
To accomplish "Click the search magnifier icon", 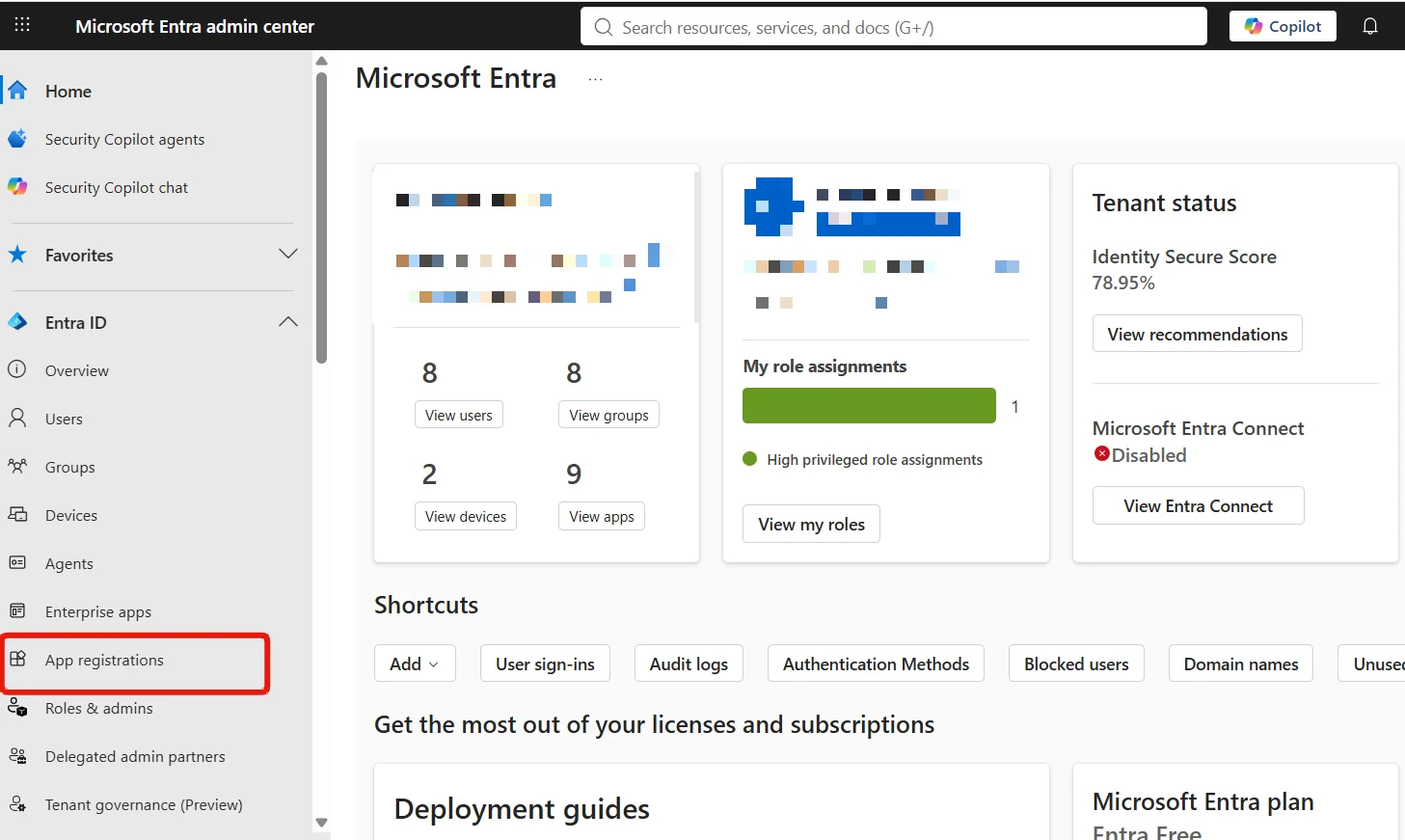I will coord(604,27).
